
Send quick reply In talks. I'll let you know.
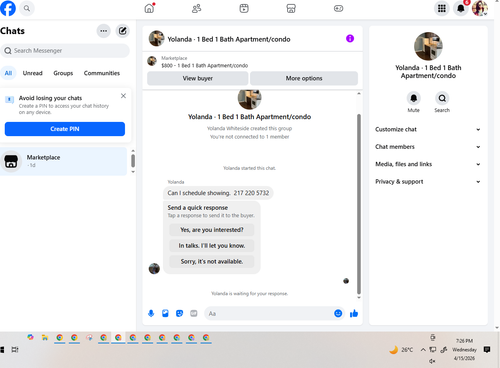(x=212, y=246)
